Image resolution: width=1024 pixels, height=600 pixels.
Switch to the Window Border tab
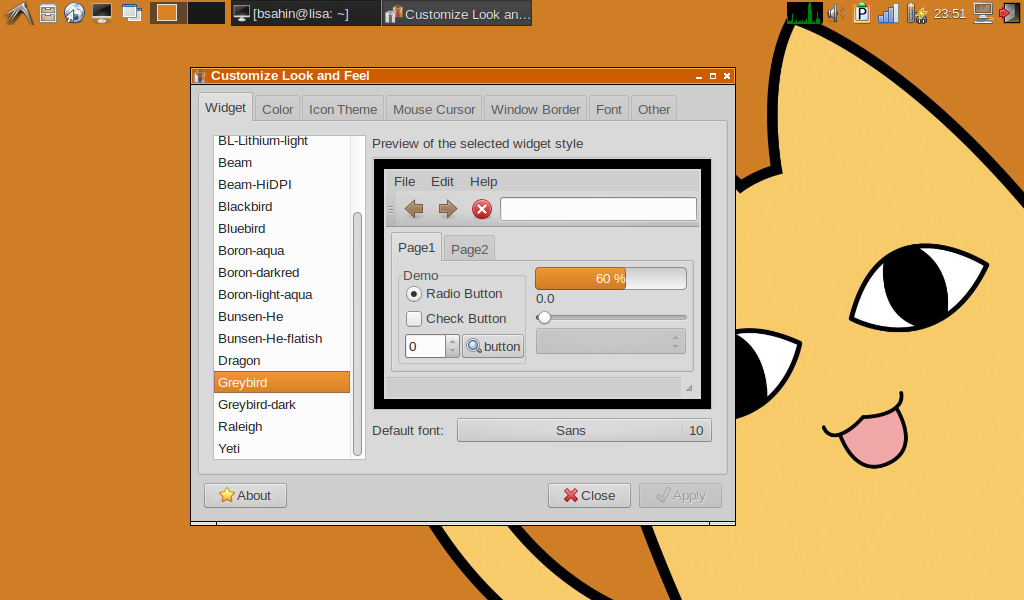click(x=536, y=110)
